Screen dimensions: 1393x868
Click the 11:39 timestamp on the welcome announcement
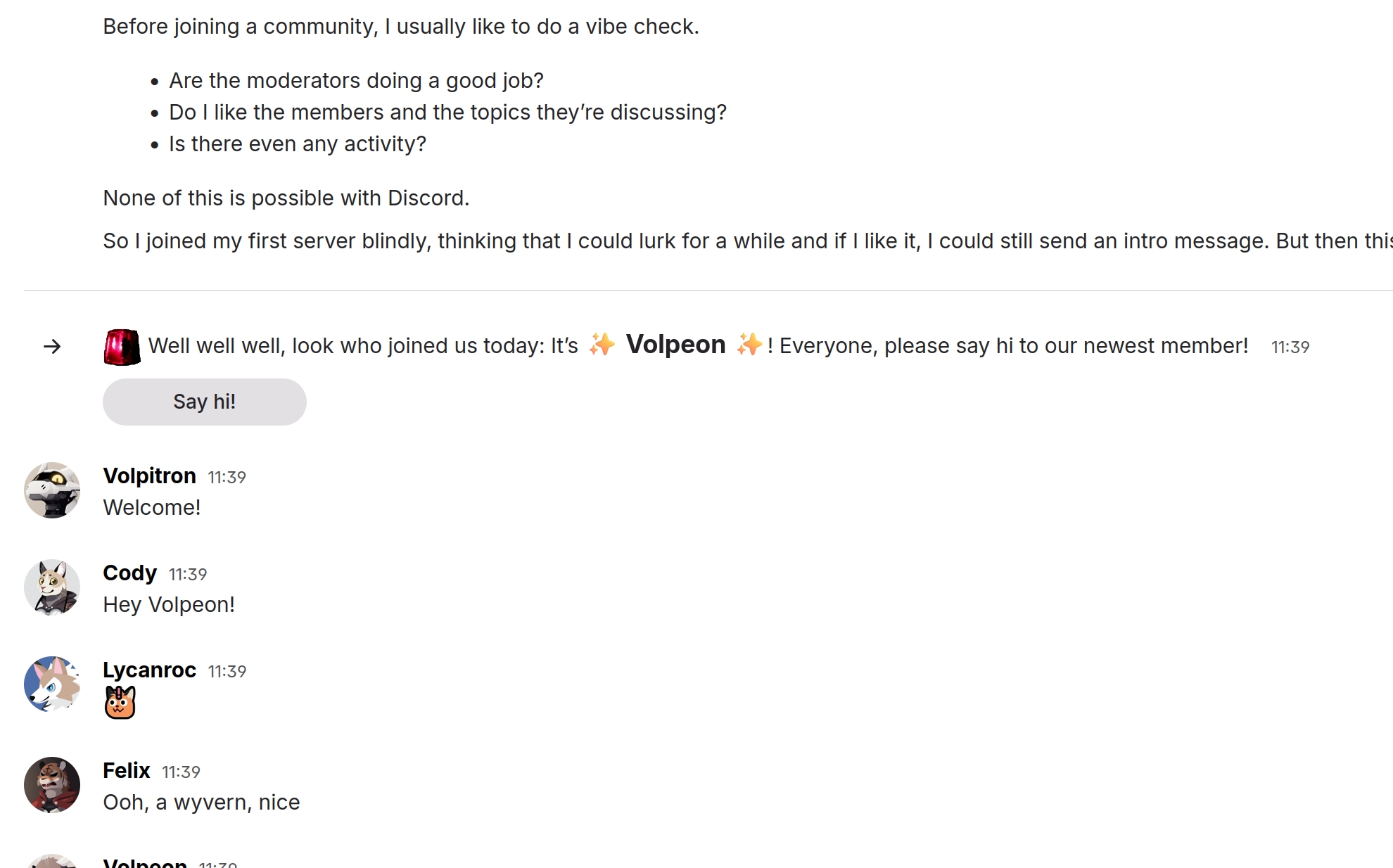(x=1291, y=346)
